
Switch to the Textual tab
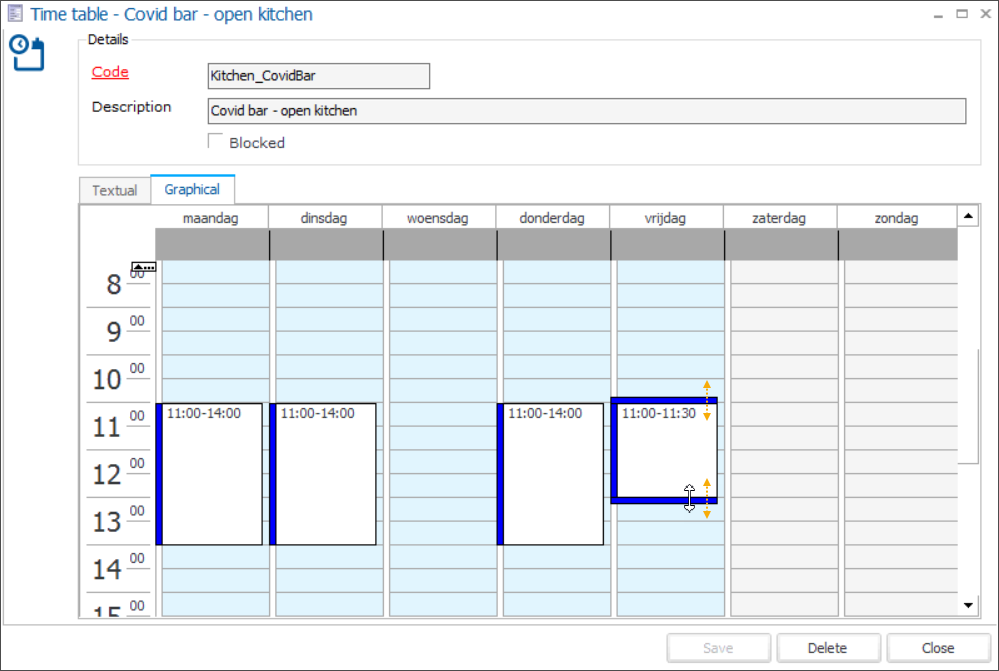click(114, 189)
